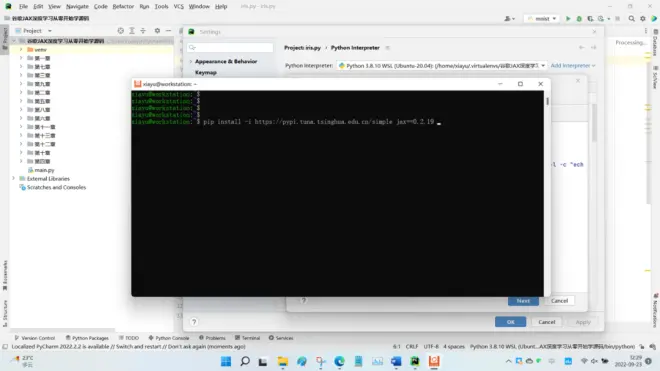Expand the venv folder
Screen dimensions: 660x371
[21, 49]
